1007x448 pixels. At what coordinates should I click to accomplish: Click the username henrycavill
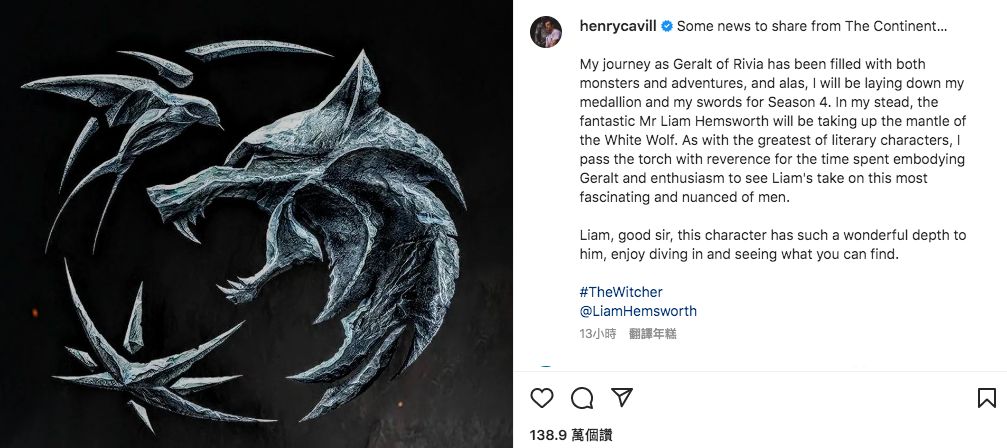pyautogui.click(x=617, y=26)
